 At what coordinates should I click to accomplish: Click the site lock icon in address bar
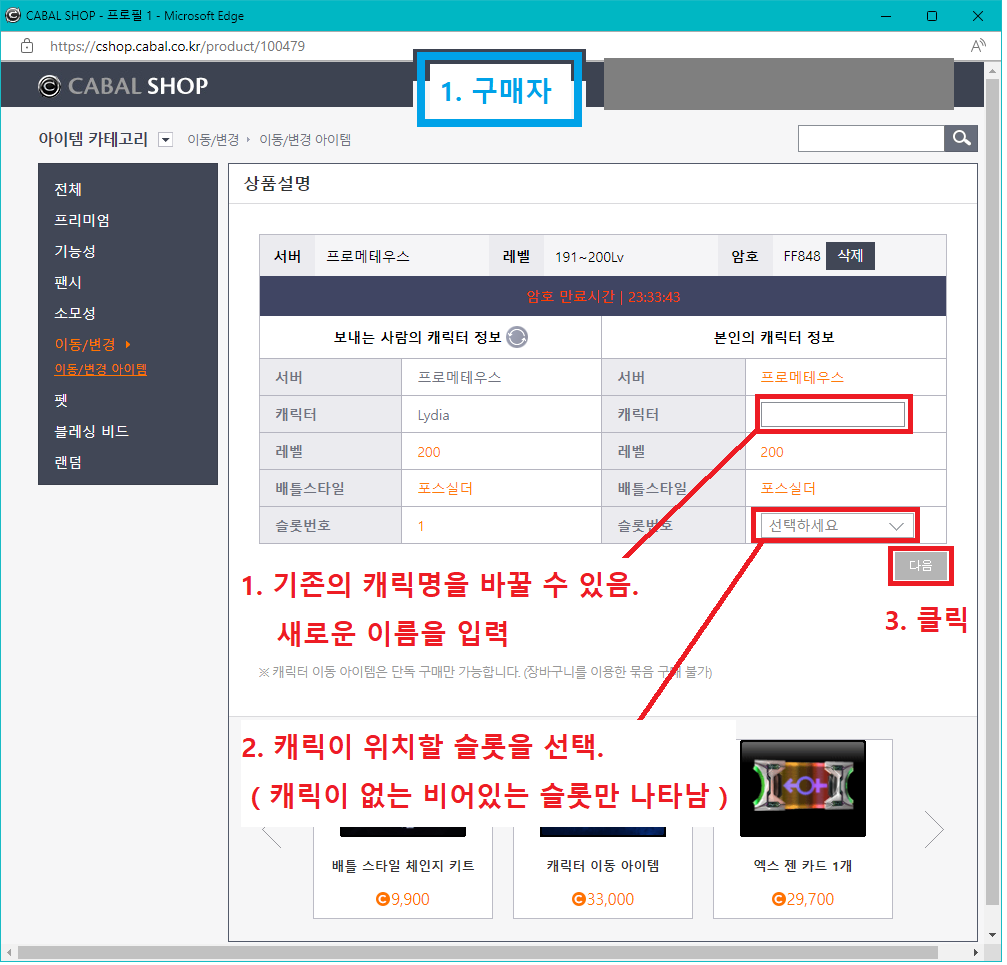(x=27, y=46)
